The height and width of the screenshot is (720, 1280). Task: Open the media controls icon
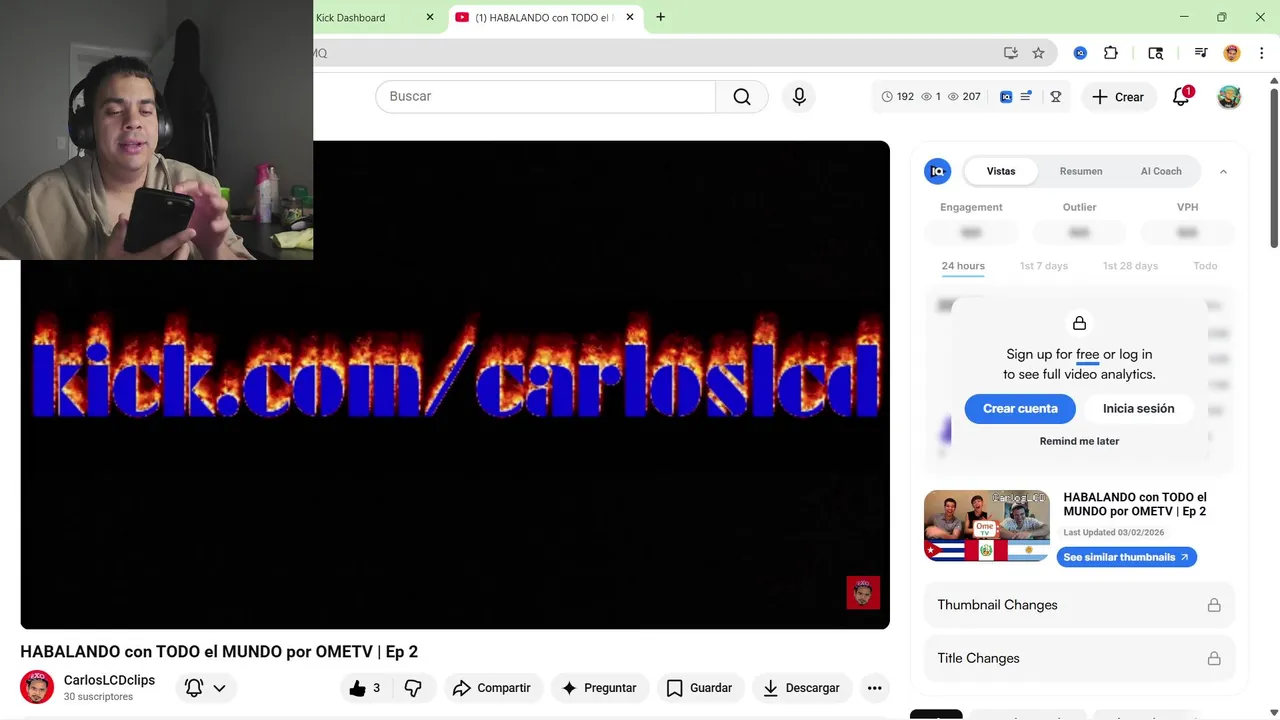pos(1201,53)
